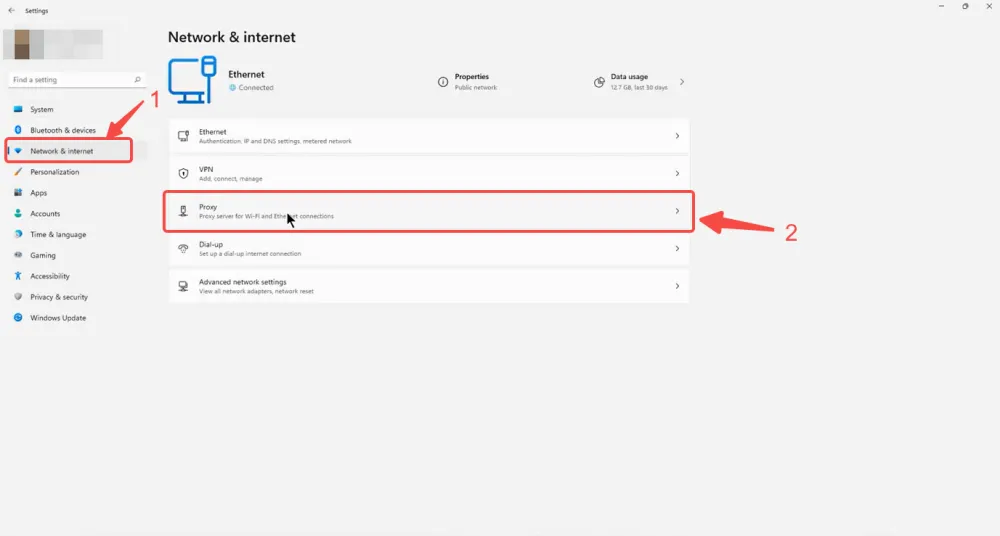Screen dimensions: 1000x536
Task: Click the Accounts person icon
Action: tap(18, 213)
